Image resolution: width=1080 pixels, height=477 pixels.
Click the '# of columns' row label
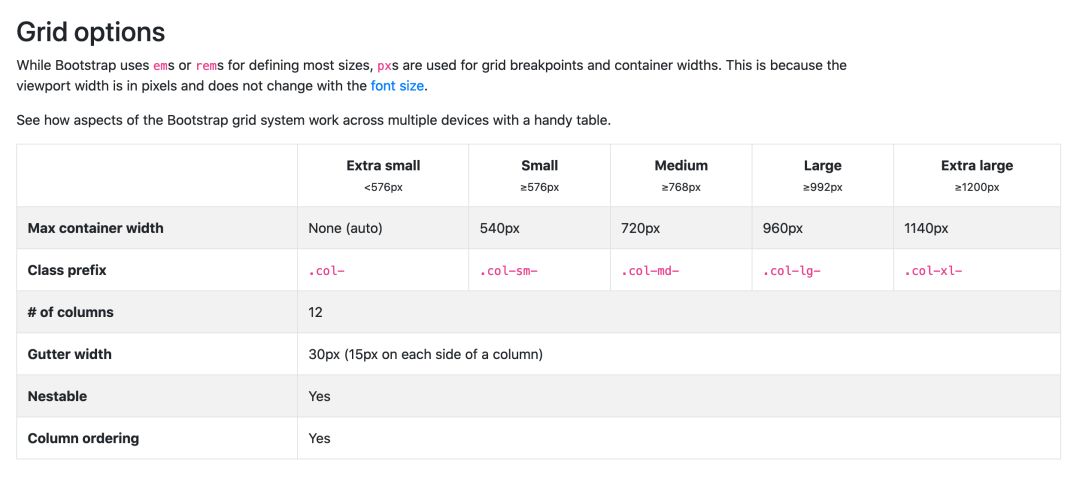(x=71, y=312)
